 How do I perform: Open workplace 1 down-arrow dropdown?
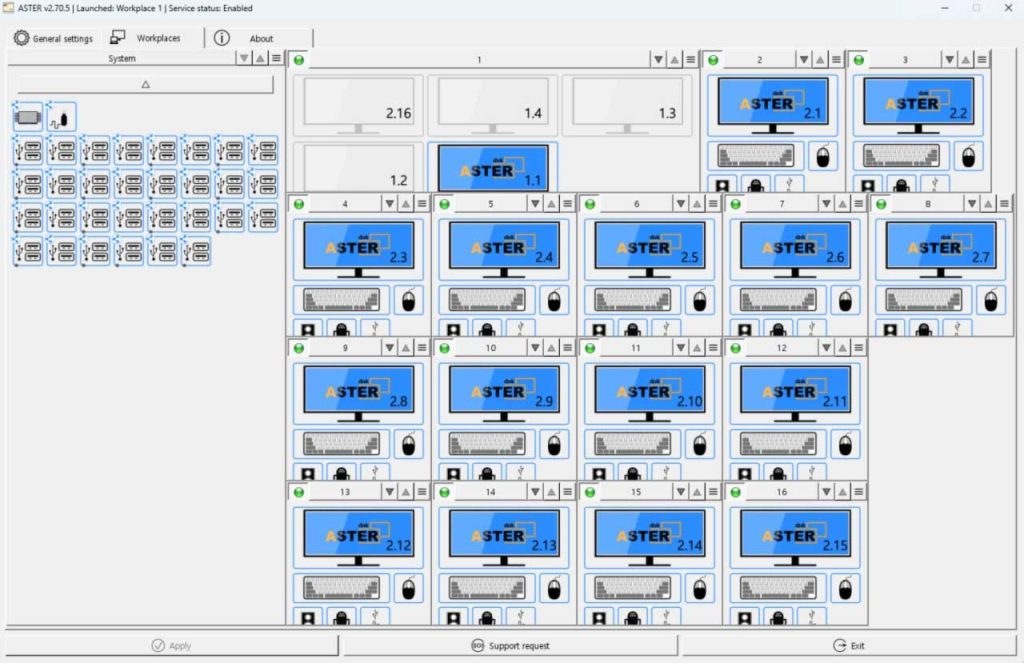(x=658, y=60)
